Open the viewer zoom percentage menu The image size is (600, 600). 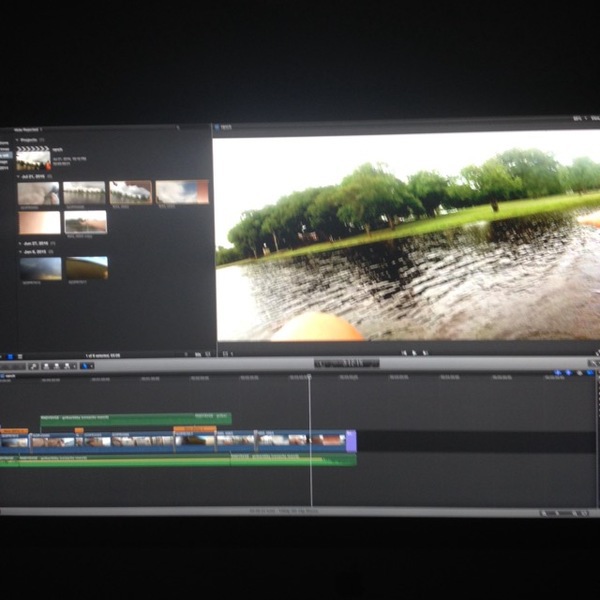coord(579,119)
